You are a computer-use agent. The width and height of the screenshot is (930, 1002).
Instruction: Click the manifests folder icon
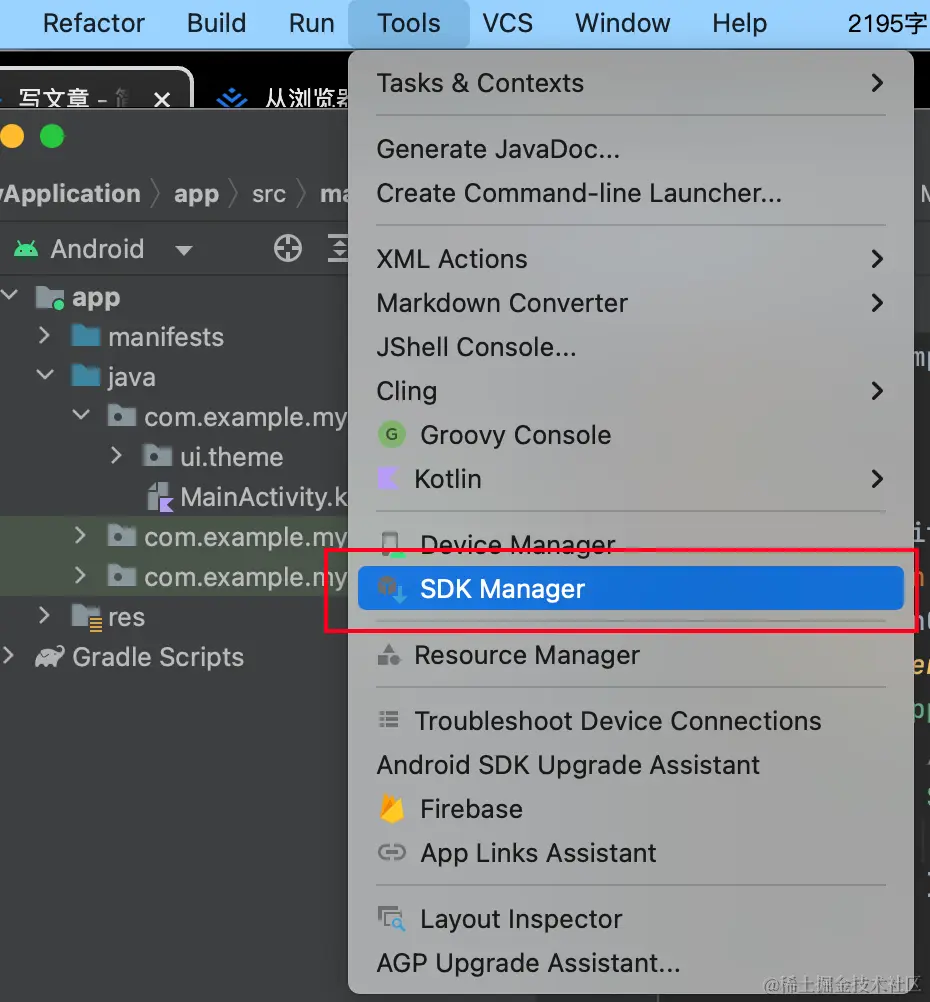point(86,335)
